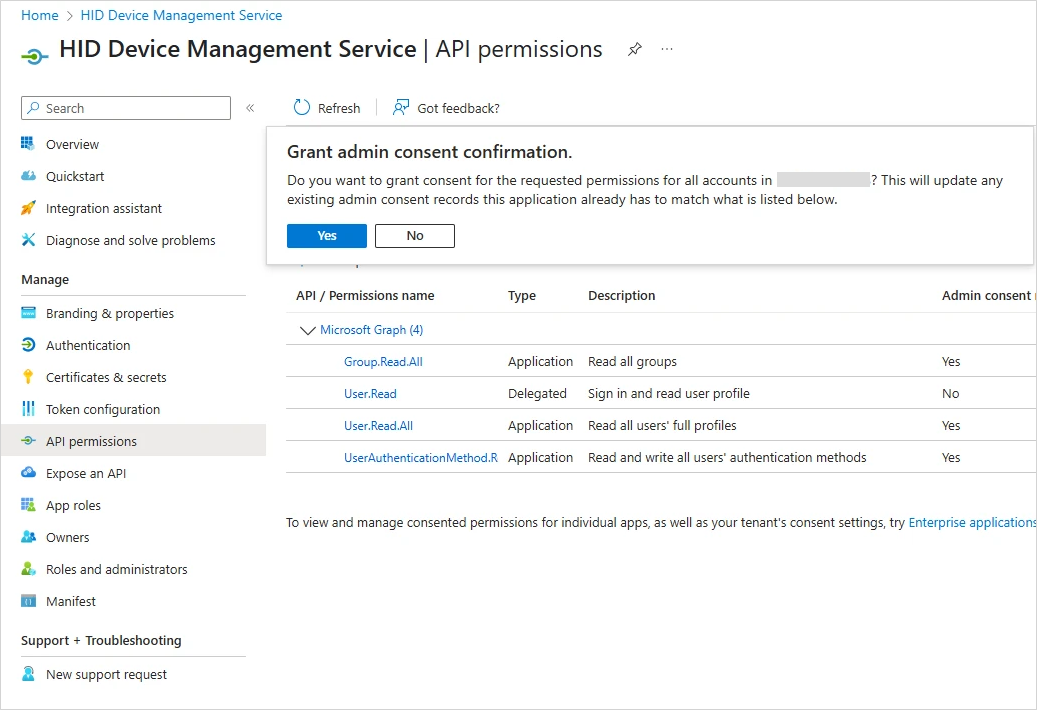Decline admin consent with No

click(415, 236)
